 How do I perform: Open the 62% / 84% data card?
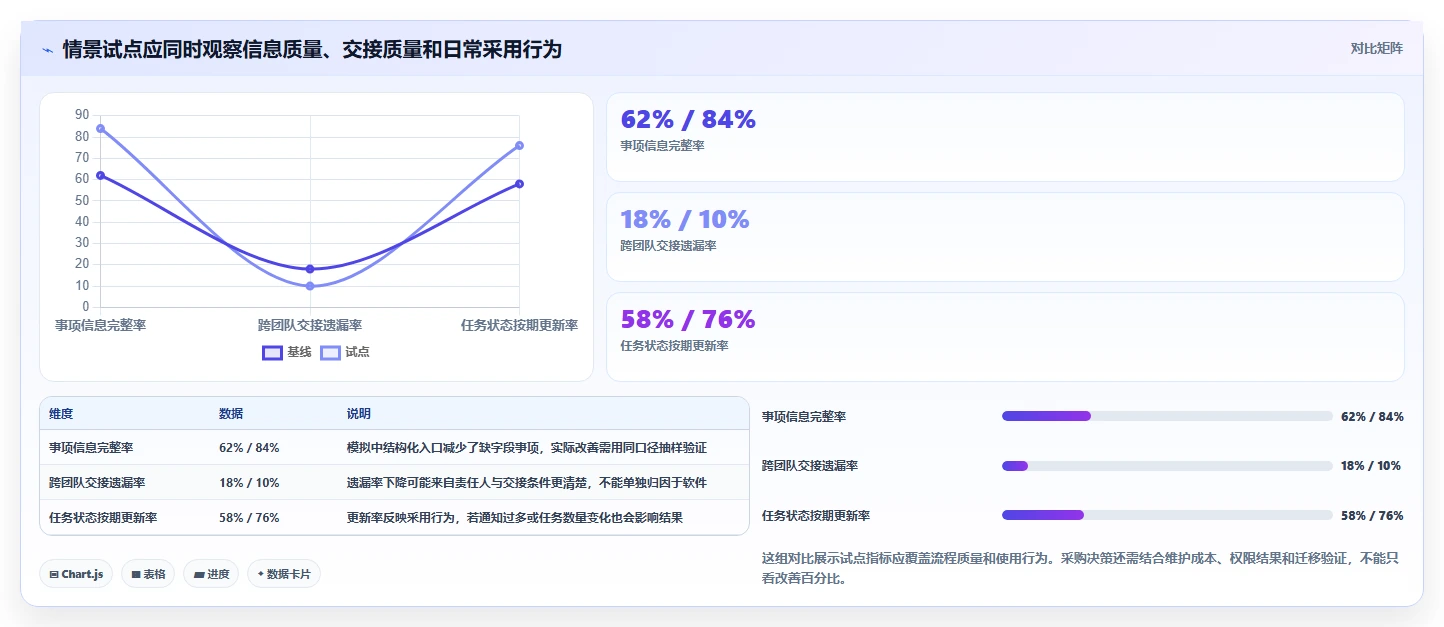[1005, 137]
